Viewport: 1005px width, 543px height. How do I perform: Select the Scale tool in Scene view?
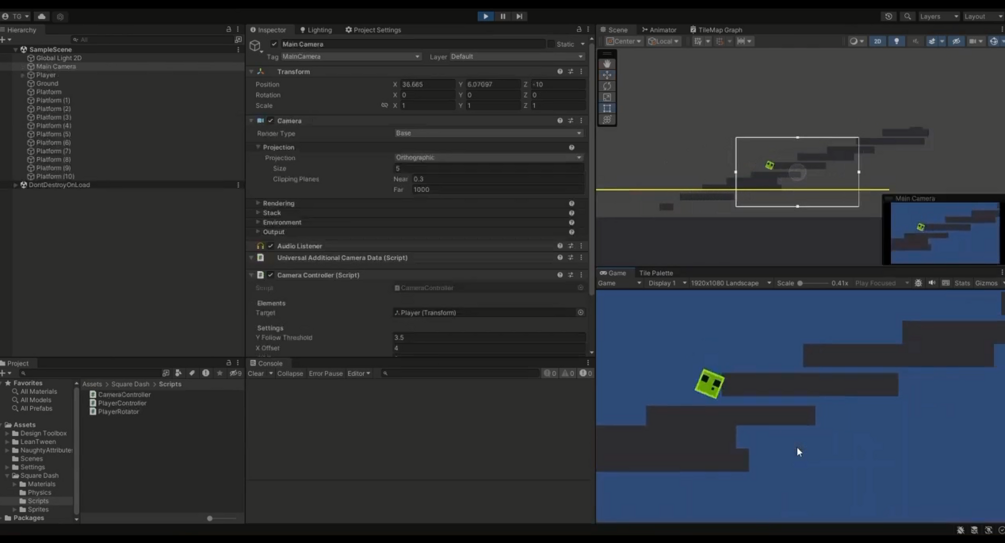click(x=607, y=97)
